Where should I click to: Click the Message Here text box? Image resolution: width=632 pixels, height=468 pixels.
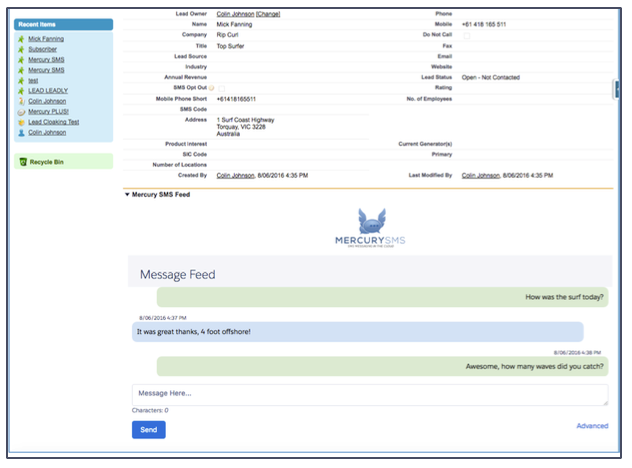tap(370, 395)
